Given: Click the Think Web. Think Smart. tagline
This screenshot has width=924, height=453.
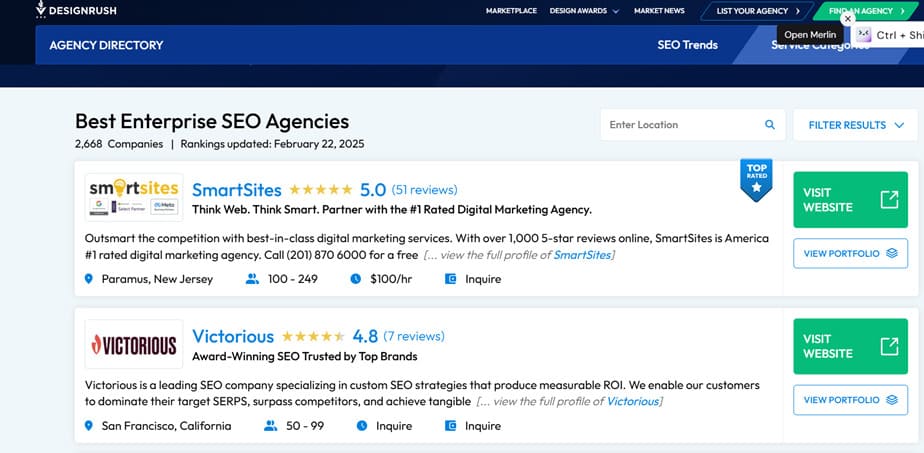Looking at the screenshot, I should [x=392, y=210].
